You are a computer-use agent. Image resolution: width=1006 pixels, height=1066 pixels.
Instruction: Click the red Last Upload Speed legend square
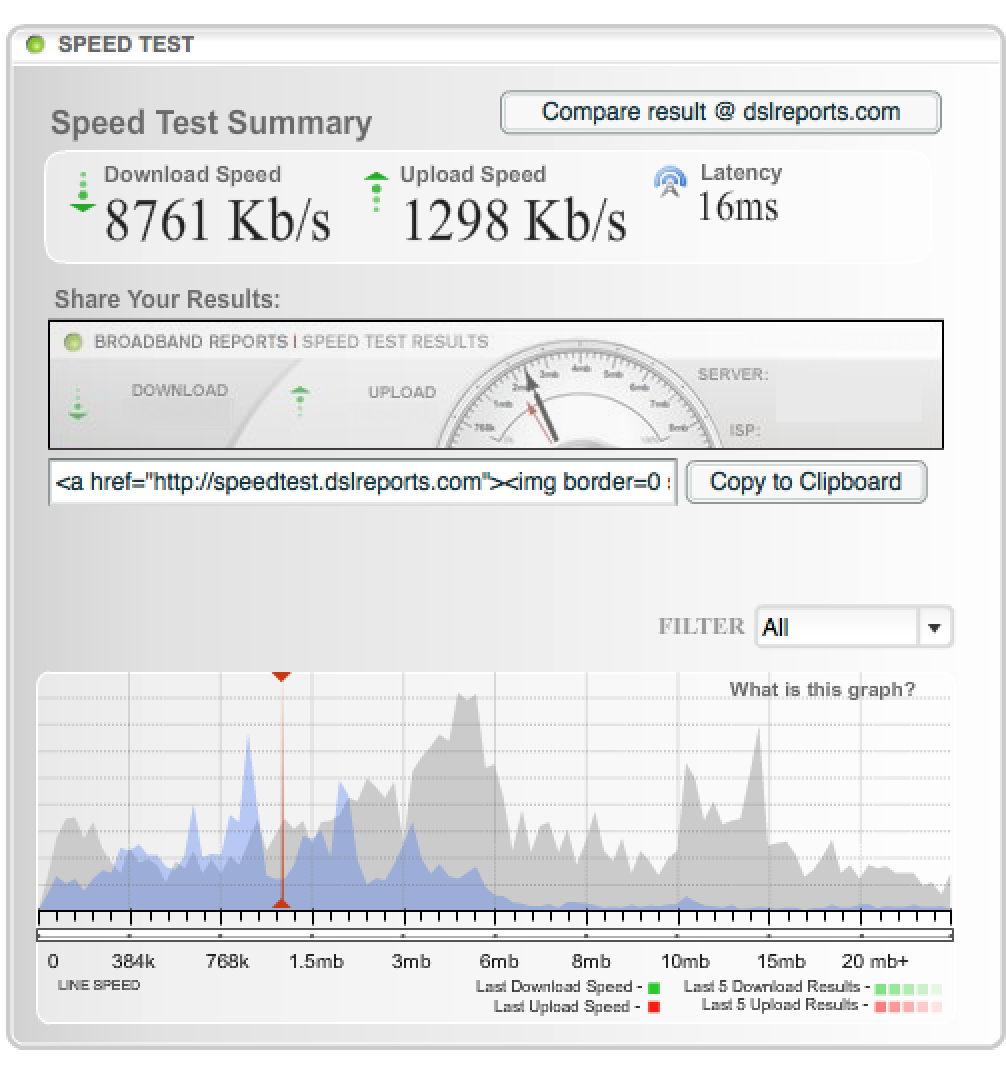(x=654, y=1007)
